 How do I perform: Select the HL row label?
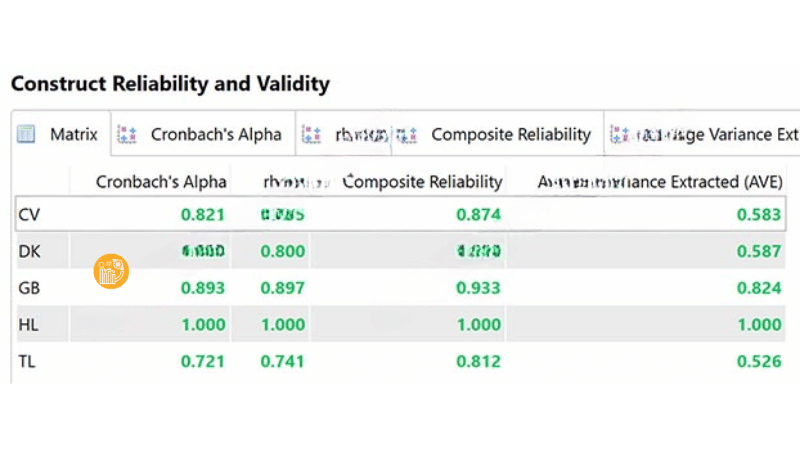(29, 324)
